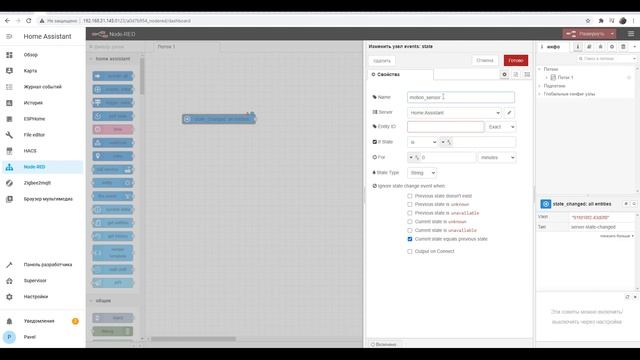Open If State value type selector

tap(446, 142)
